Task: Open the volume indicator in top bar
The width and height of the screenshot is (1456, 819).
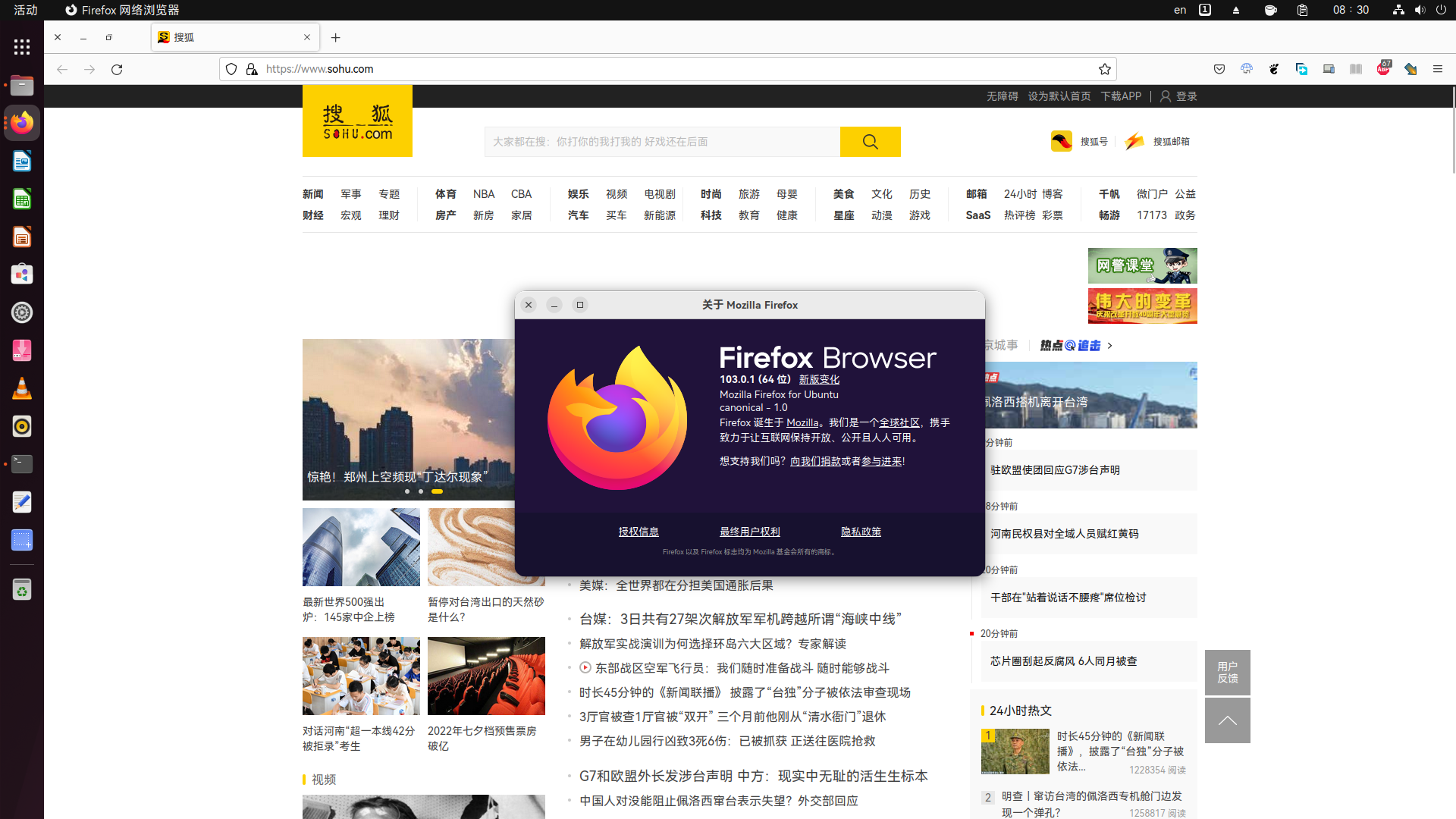Action: point(1420,10)
